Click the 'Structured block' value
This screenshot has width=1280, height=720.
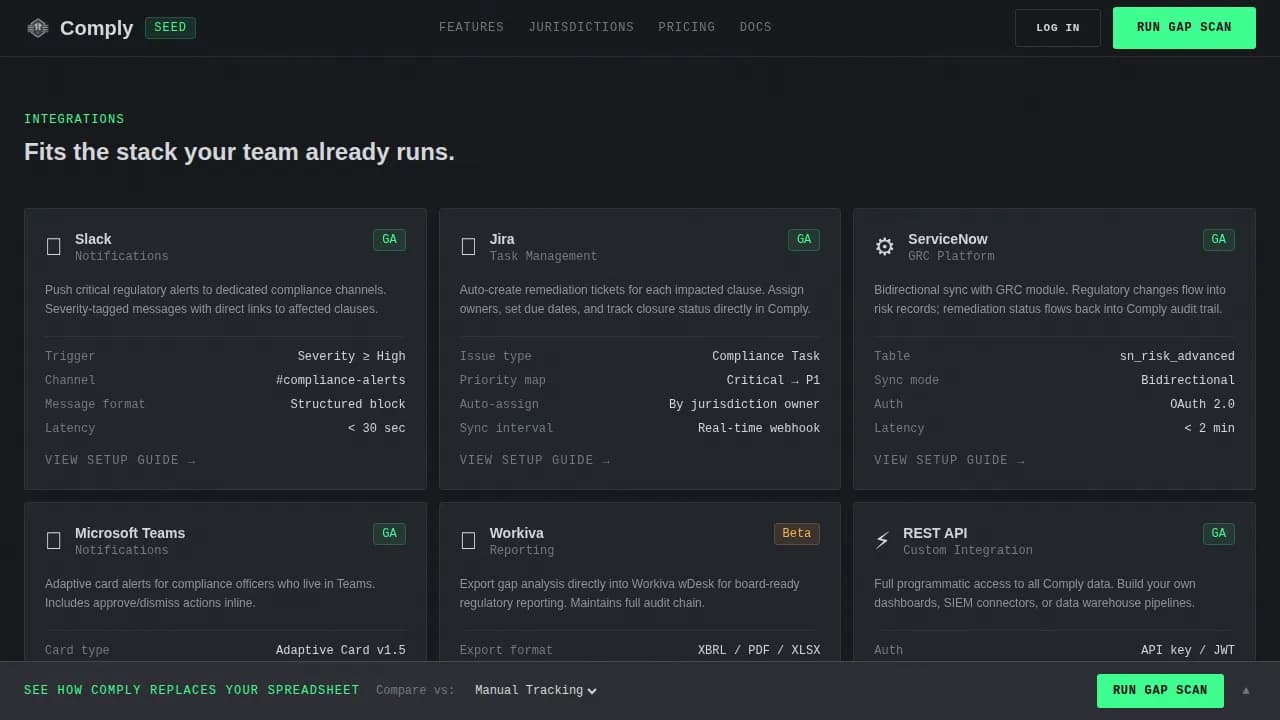348,404
